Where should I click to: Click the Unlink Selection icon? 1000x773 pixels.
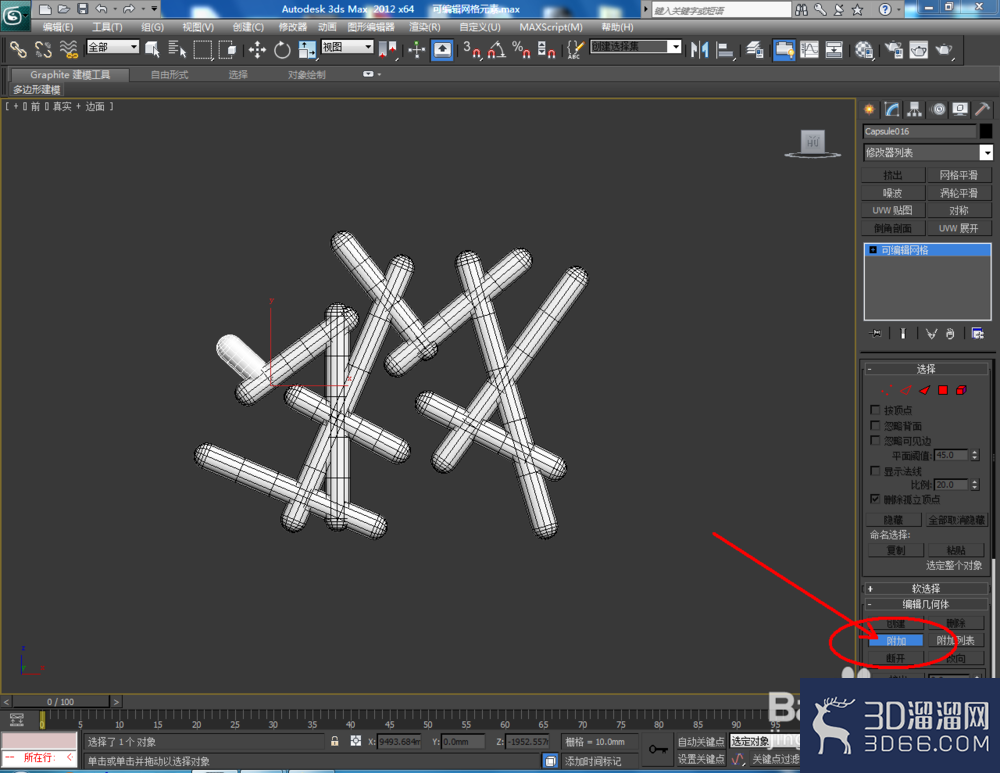43,50
